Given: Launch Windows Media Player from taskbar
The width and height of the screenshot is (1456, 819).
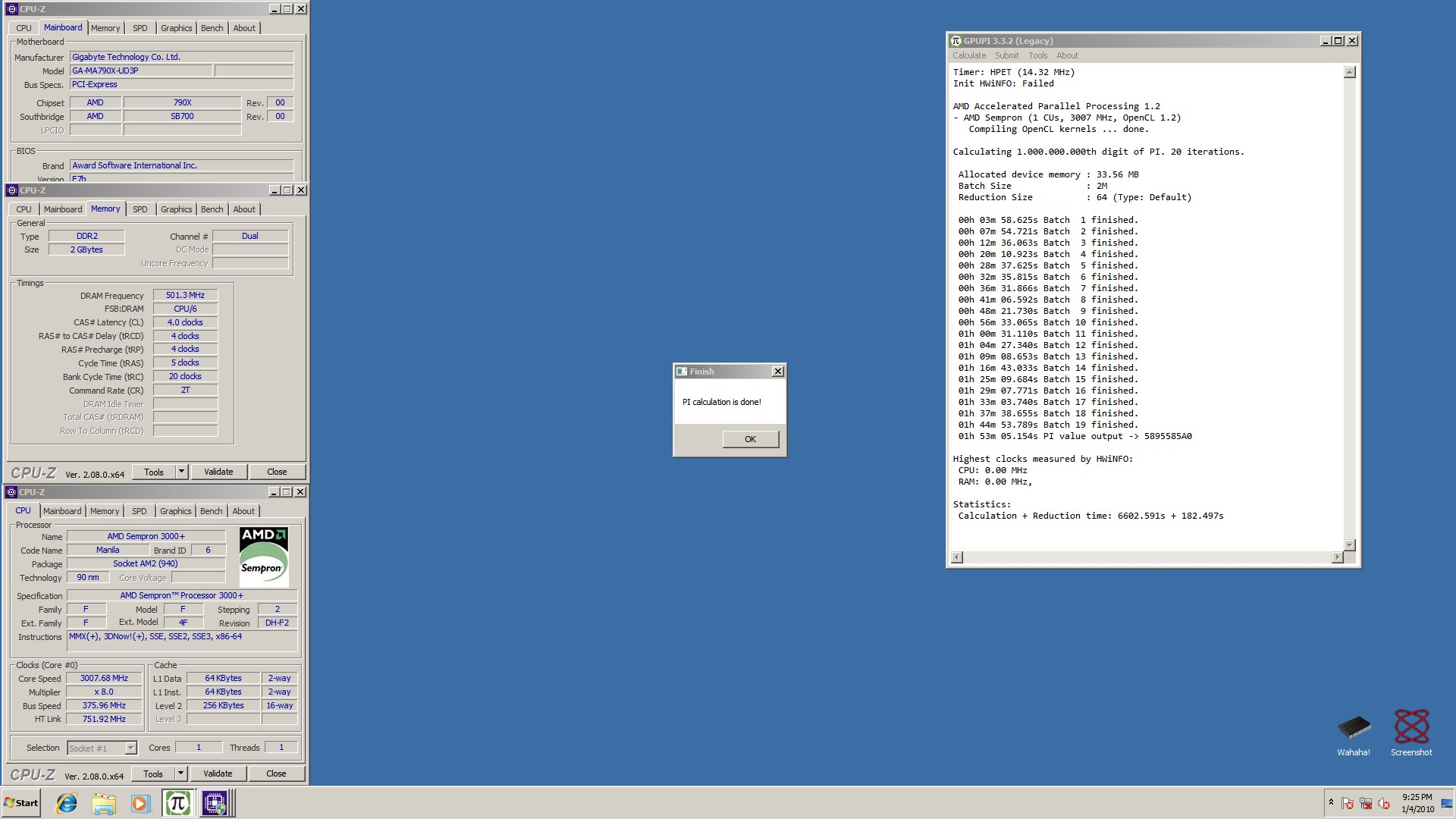Looking at the screenshot, I should (140, 803).
